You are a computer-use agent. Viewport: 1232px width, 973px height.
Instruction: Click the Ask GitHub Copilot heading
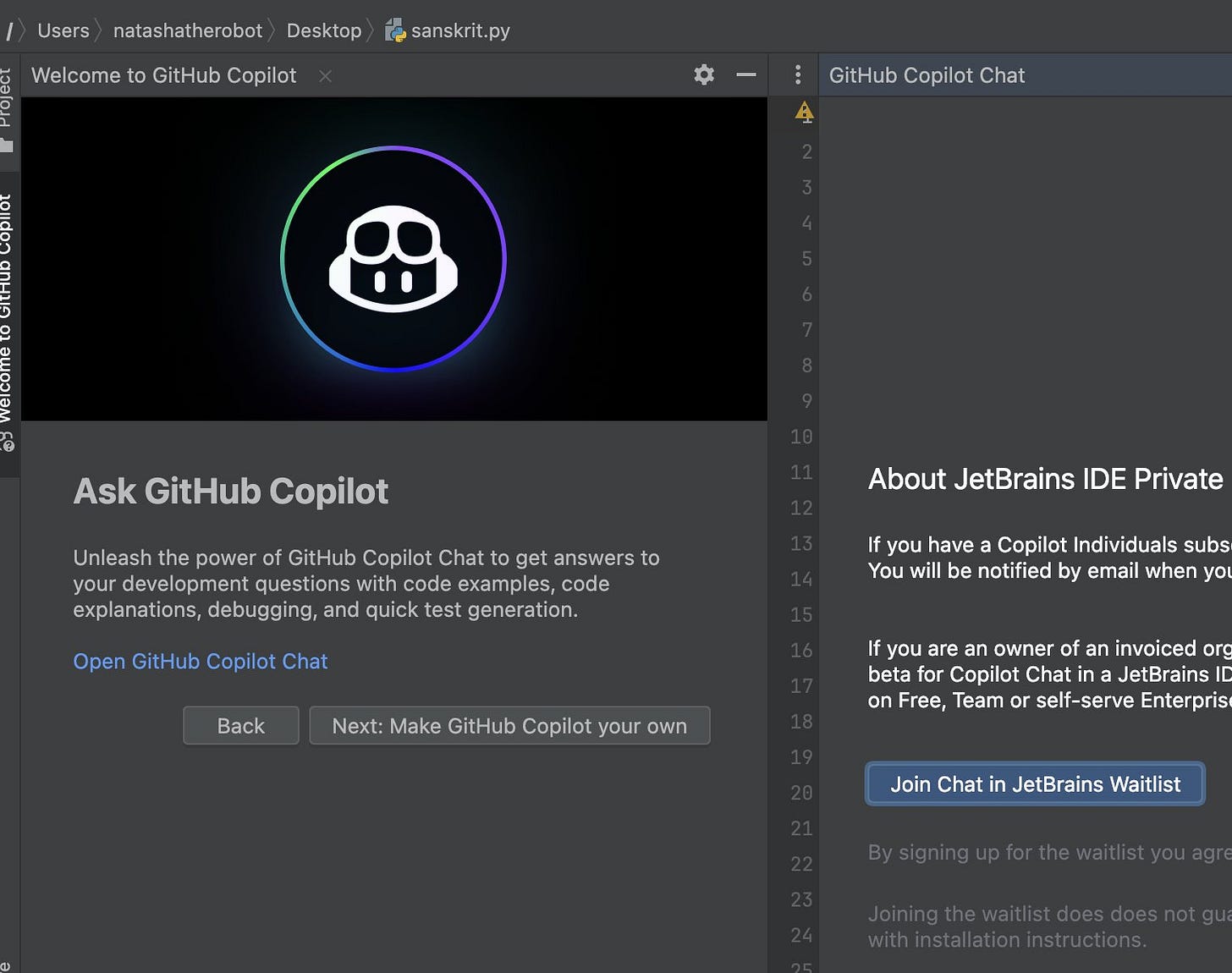pyautogui.click(x=231, y=491)
